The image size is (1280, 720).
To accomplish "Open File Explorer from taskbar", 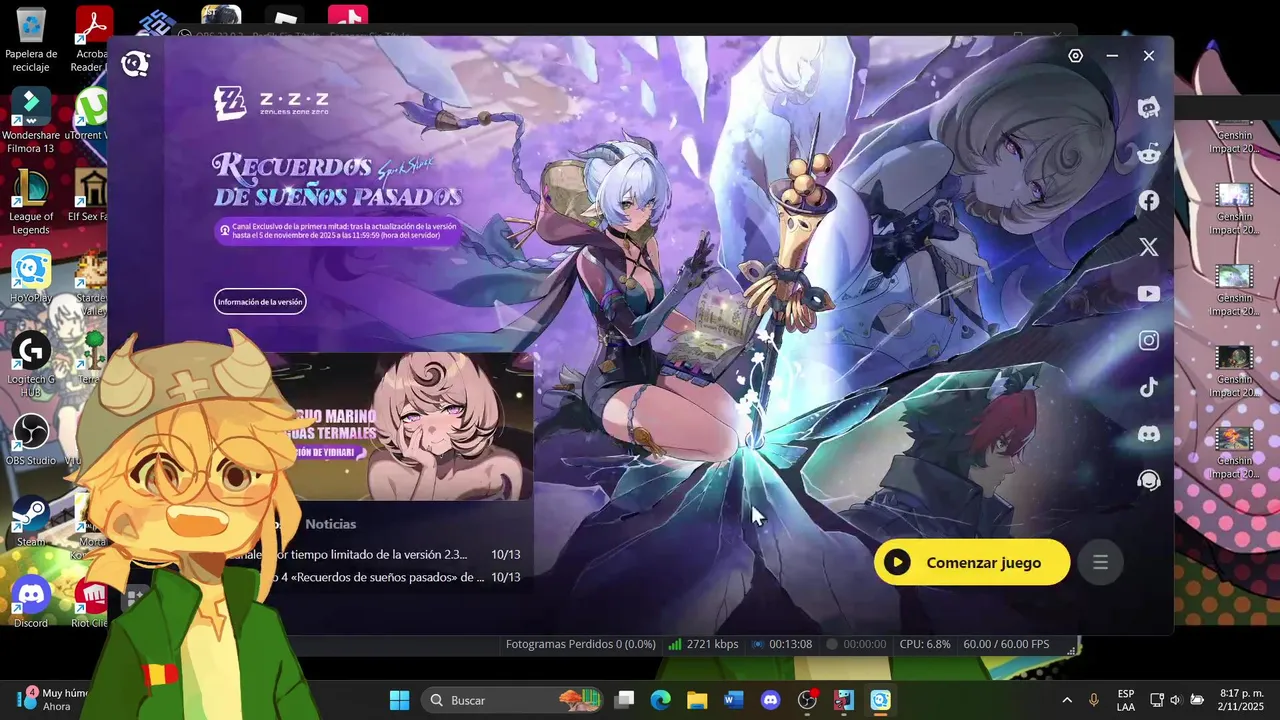I will (697, 700).
